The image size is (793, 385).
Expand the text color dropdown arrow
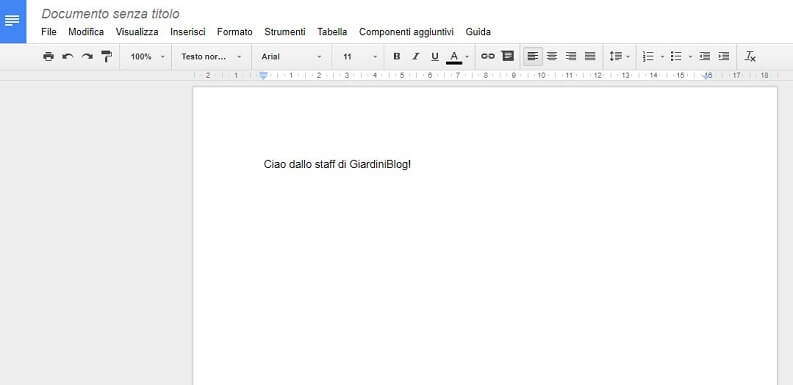(x=467, y=57)
